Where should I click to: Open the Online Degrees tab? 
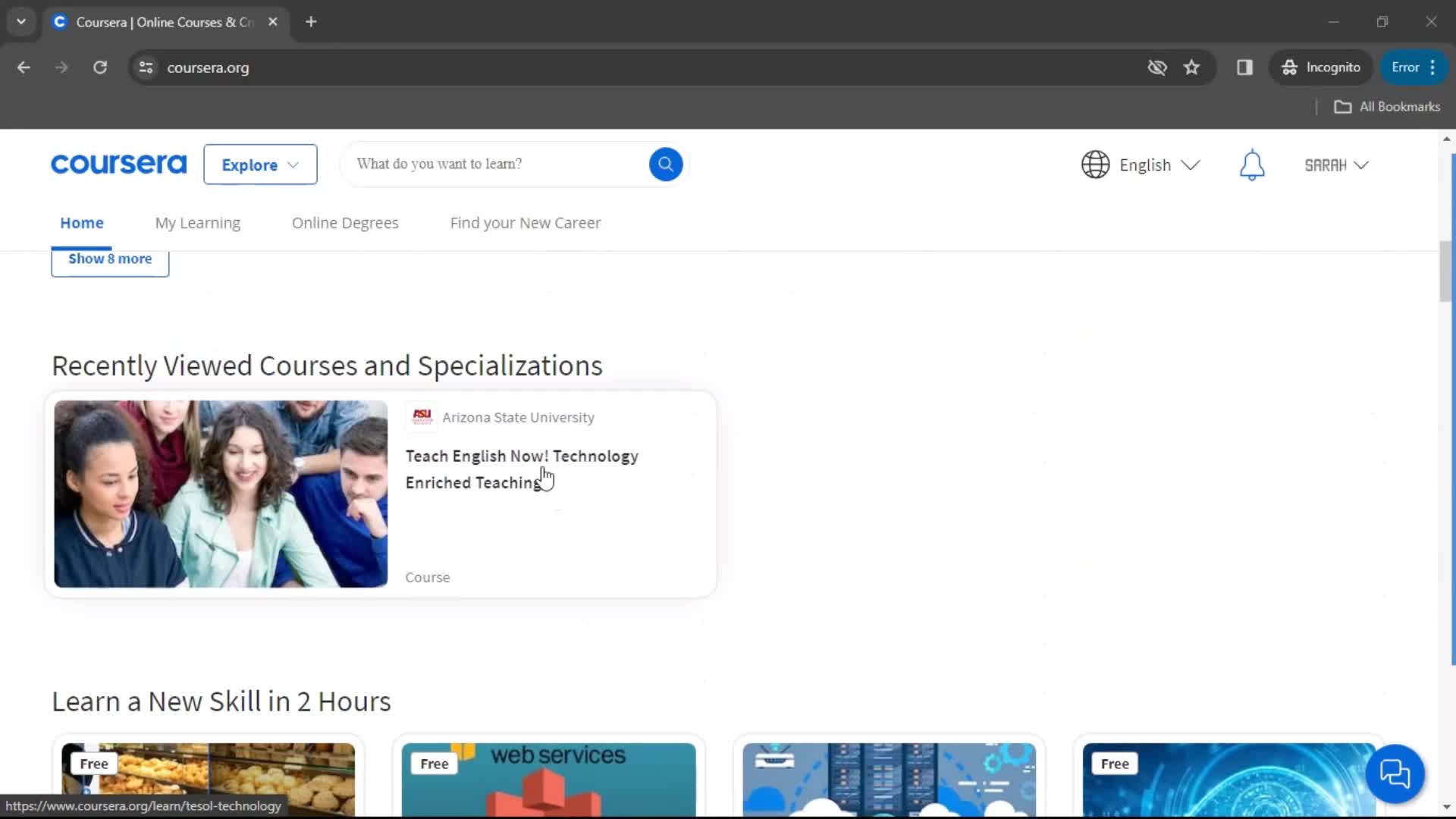pos(345,223)
